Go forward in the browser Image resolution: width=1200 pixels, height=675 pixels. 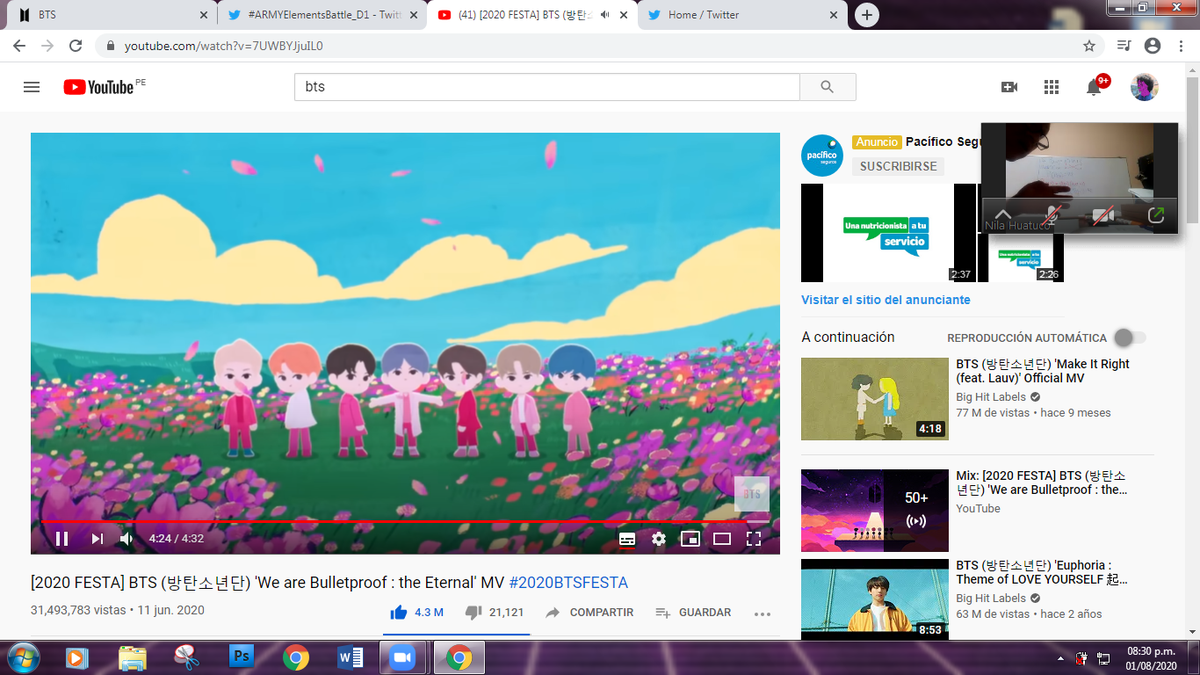click(x=47, y=46)
